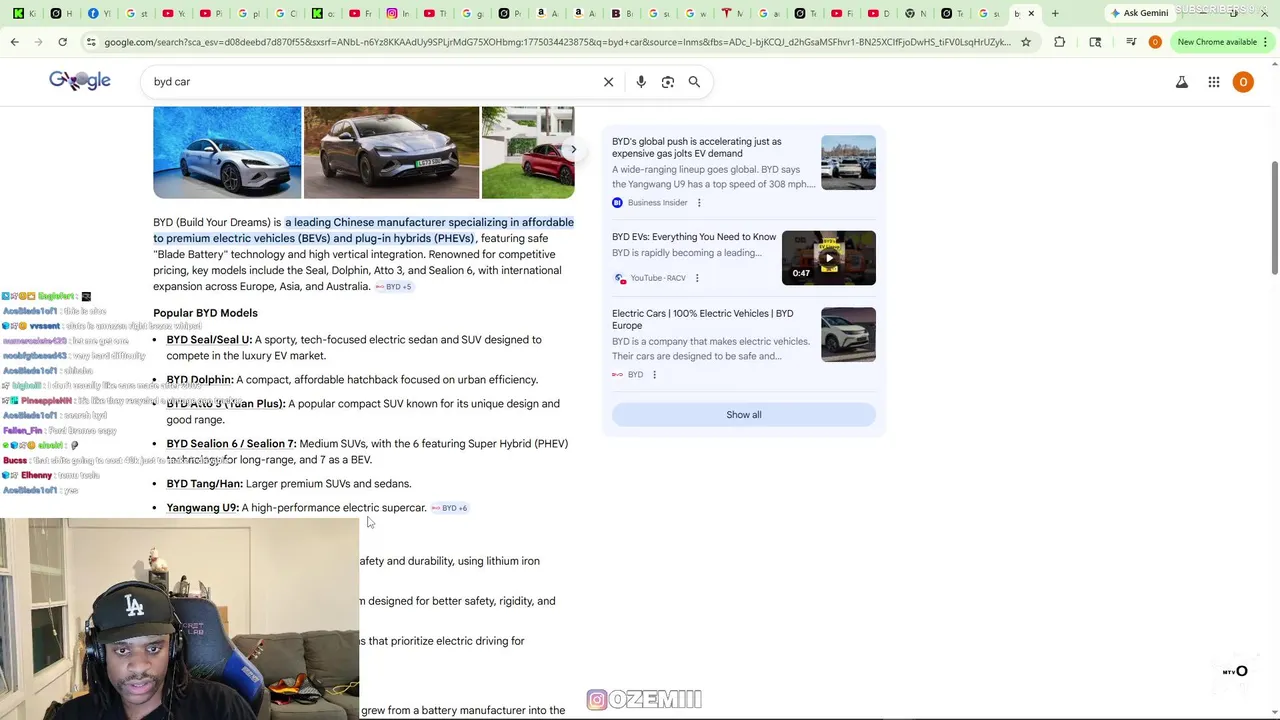This screenshot has height=720, width=1280.
Task: Open the Chrome profile avatar in toolbar
Action: (1155, 42)
